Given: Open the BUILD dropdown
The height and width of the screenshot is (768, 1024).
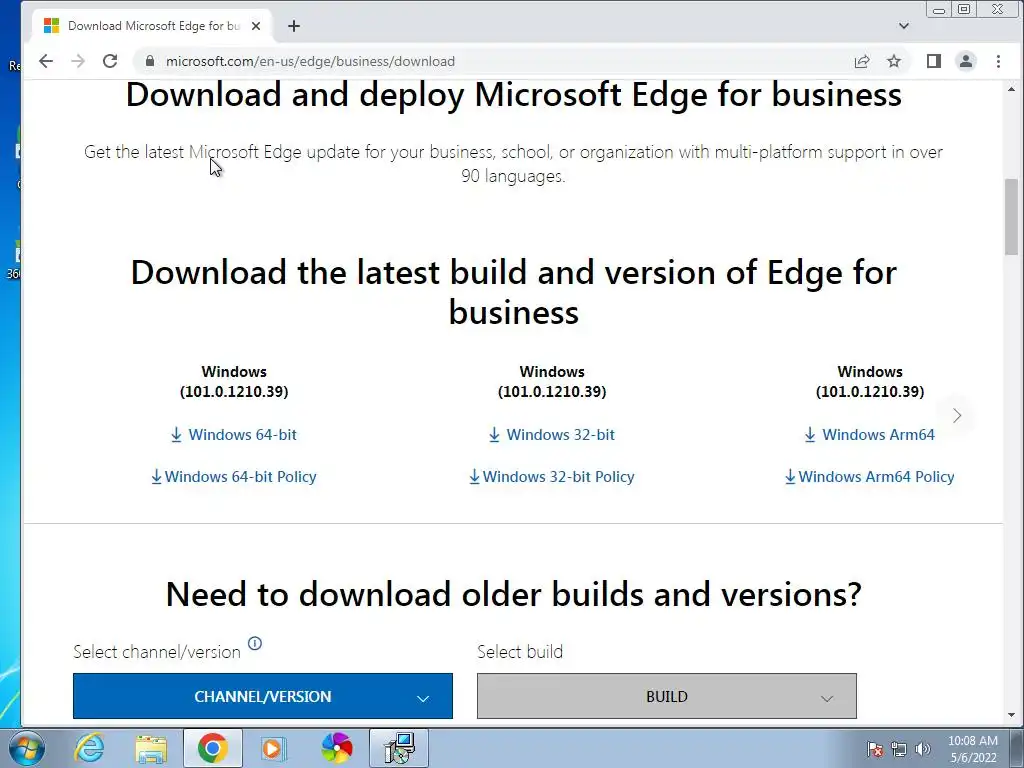Looking at the screenshot, I should [667, 696].
